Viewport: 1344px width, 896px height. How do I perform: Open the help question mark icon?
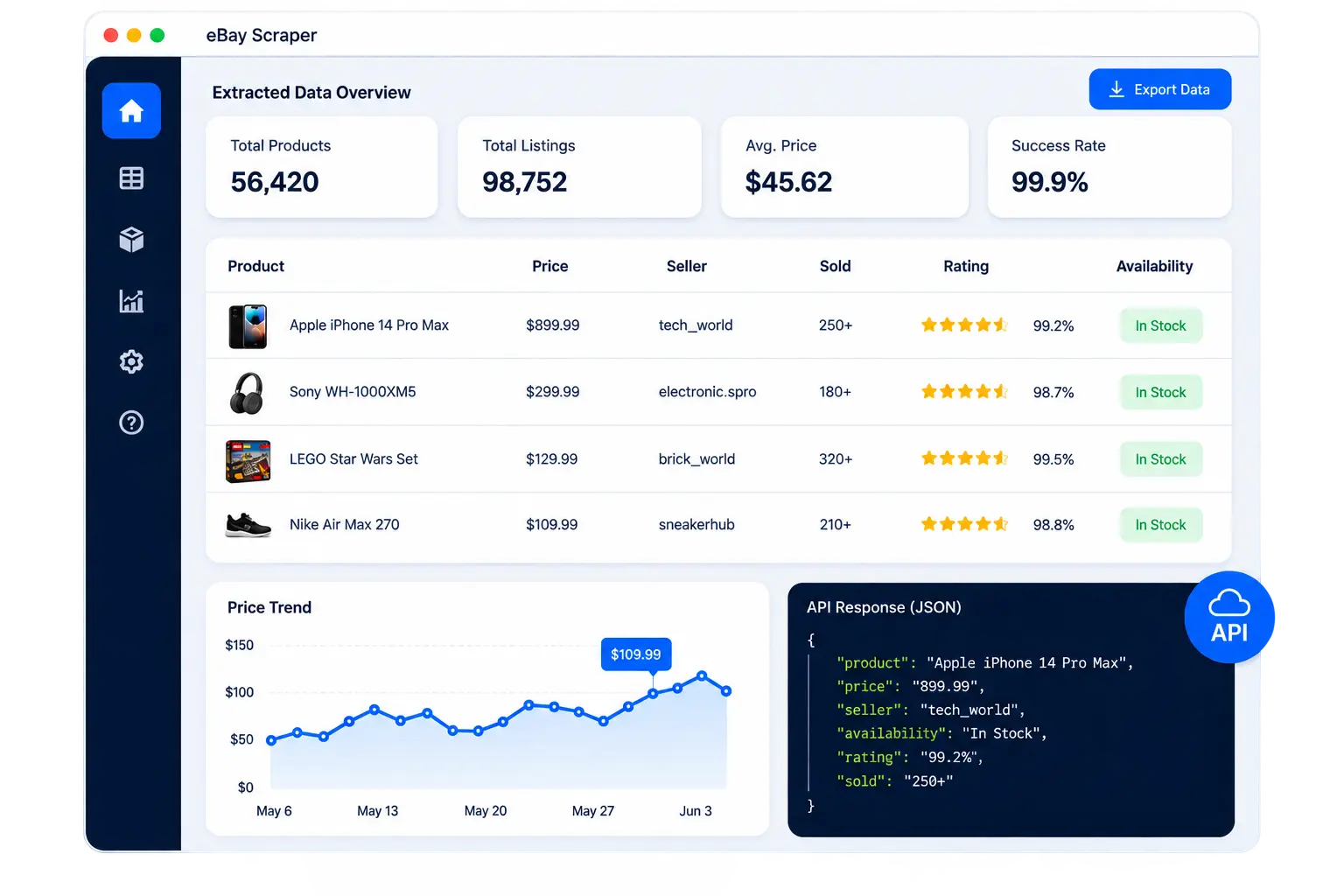(x=131, y=423)
